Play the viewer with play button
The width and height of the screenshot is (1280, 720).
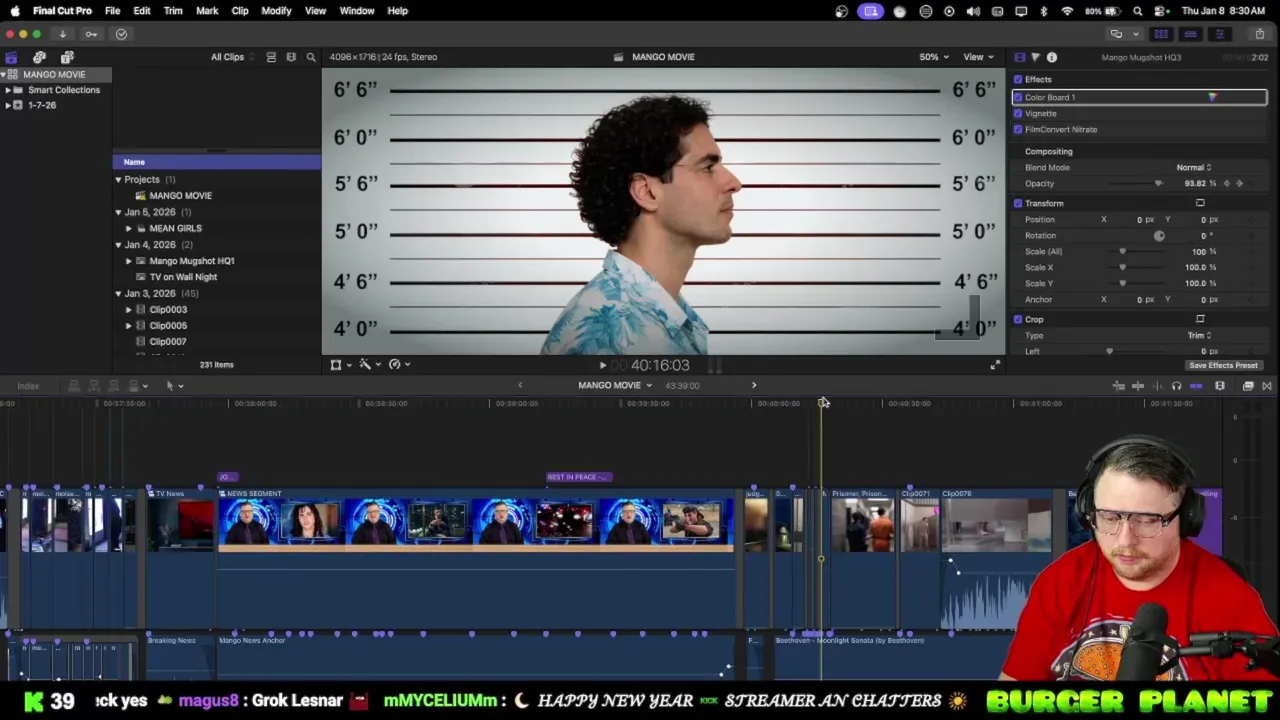pyautogui.click(x=602, y=365)
